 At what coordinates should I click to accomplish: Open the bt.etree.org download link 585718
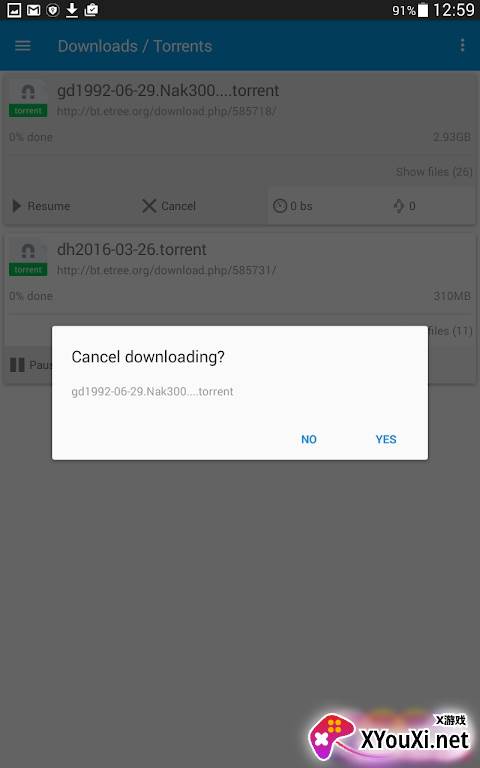167,112
